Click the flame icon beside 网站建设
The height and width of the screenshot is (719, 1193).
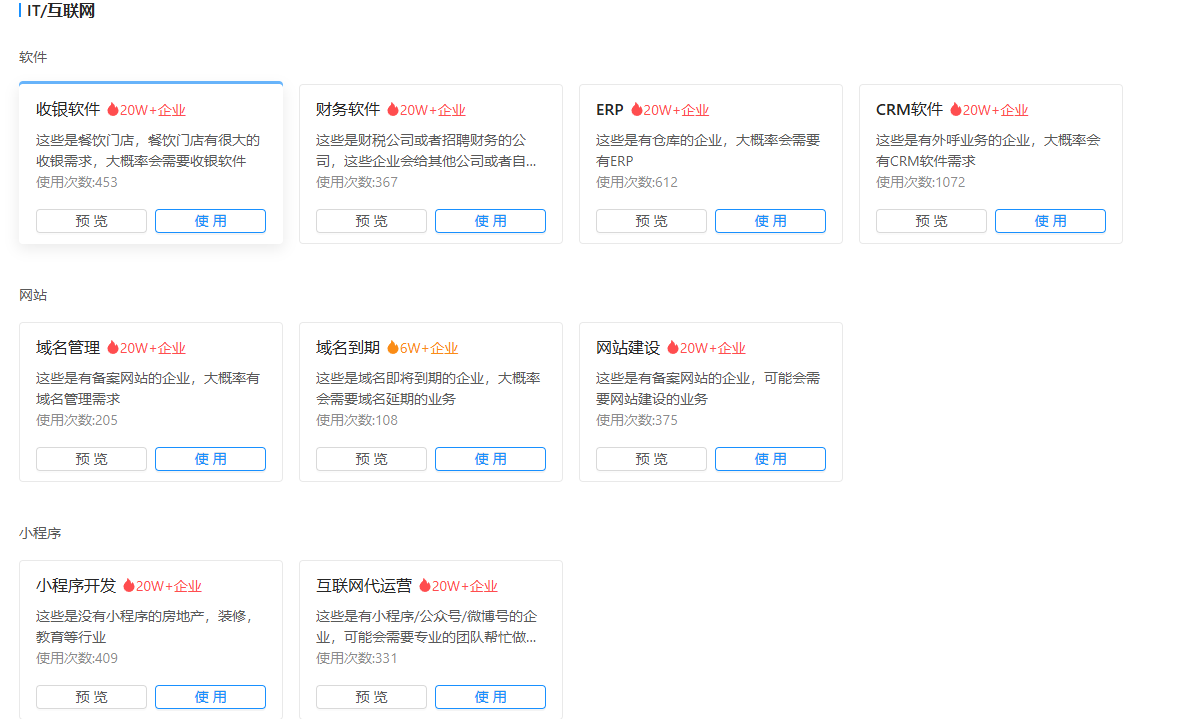(673, 348)
